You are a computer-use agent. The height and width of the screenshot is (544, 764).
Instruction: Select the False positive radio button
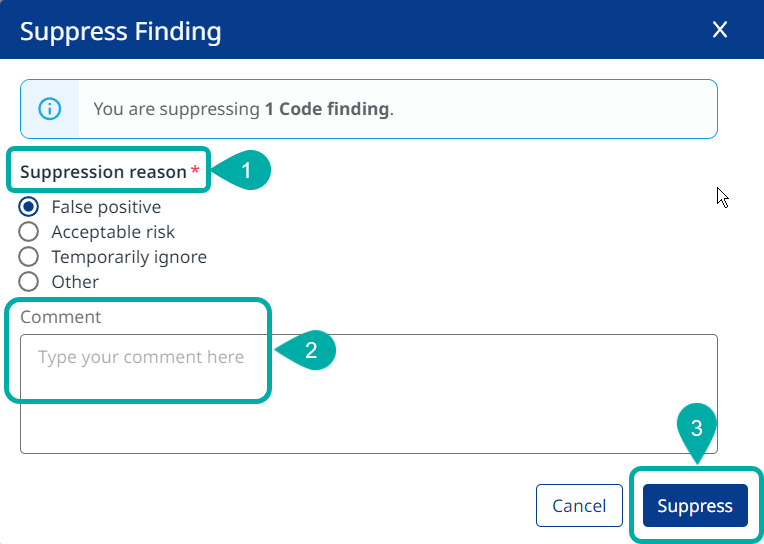pyautogui.click(x=29, y=207)
